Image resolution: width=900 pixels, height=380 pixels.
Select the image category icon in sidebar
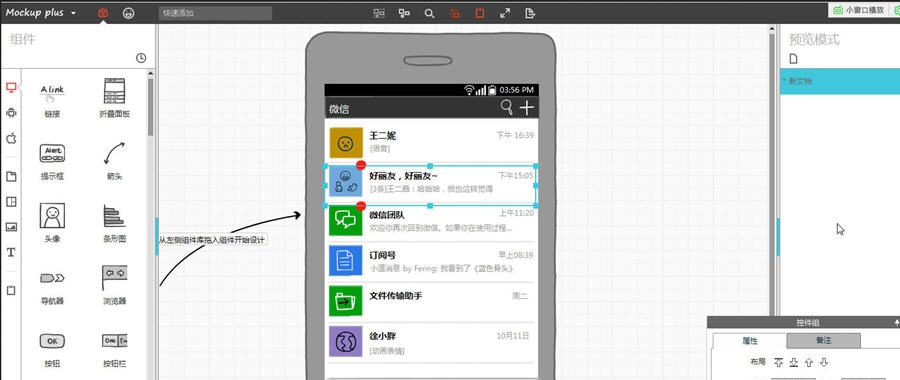click(11, 227)
